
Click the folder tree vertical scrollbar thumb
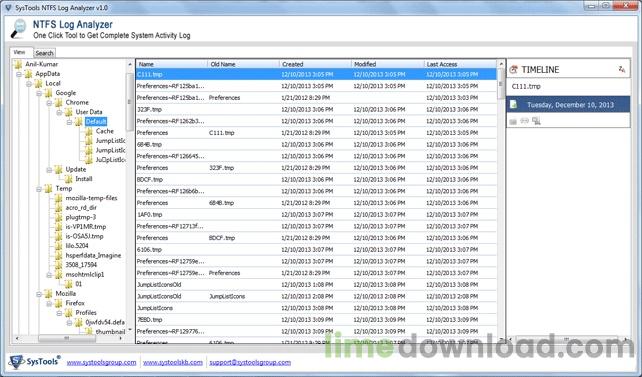tap(130, 102)
